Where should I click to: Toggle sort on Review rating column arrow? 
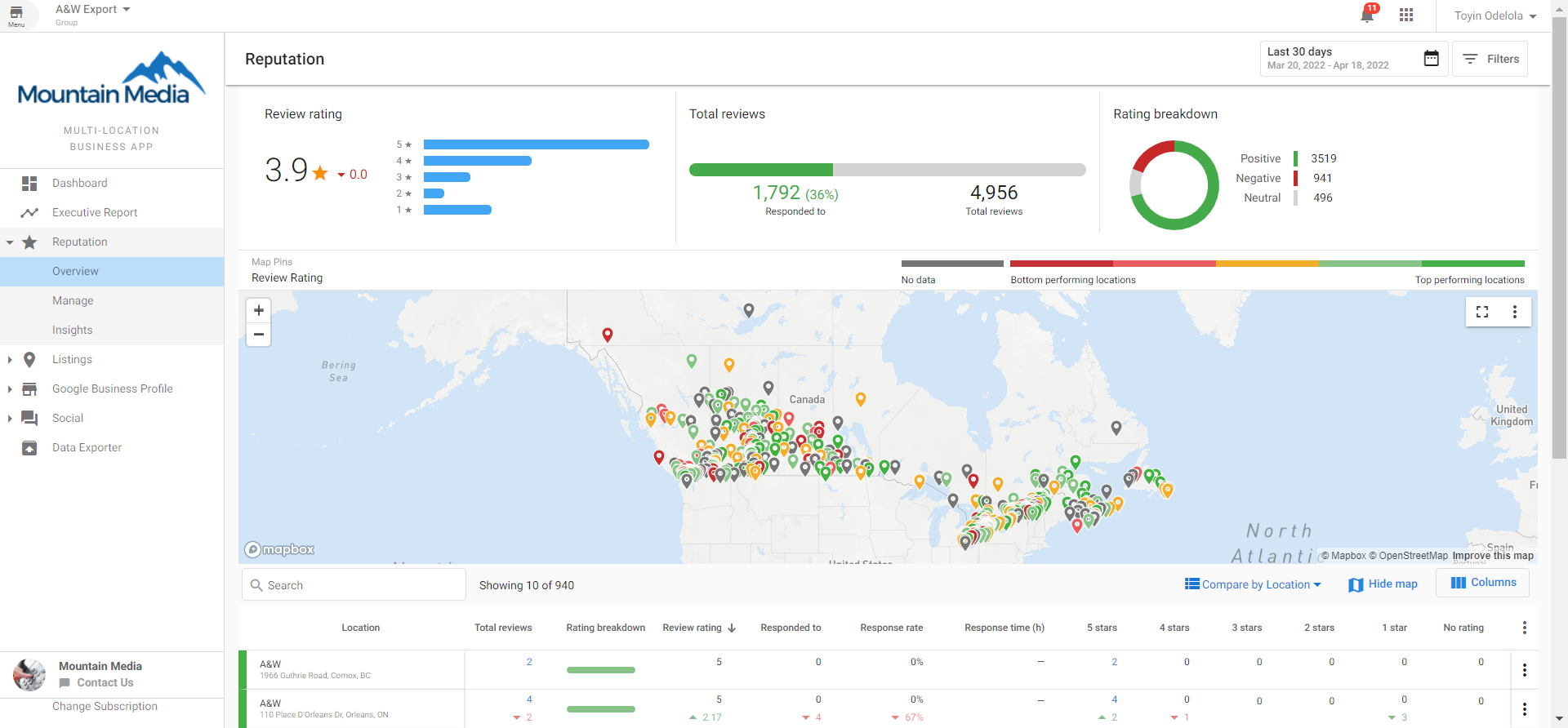pos(732,628)
